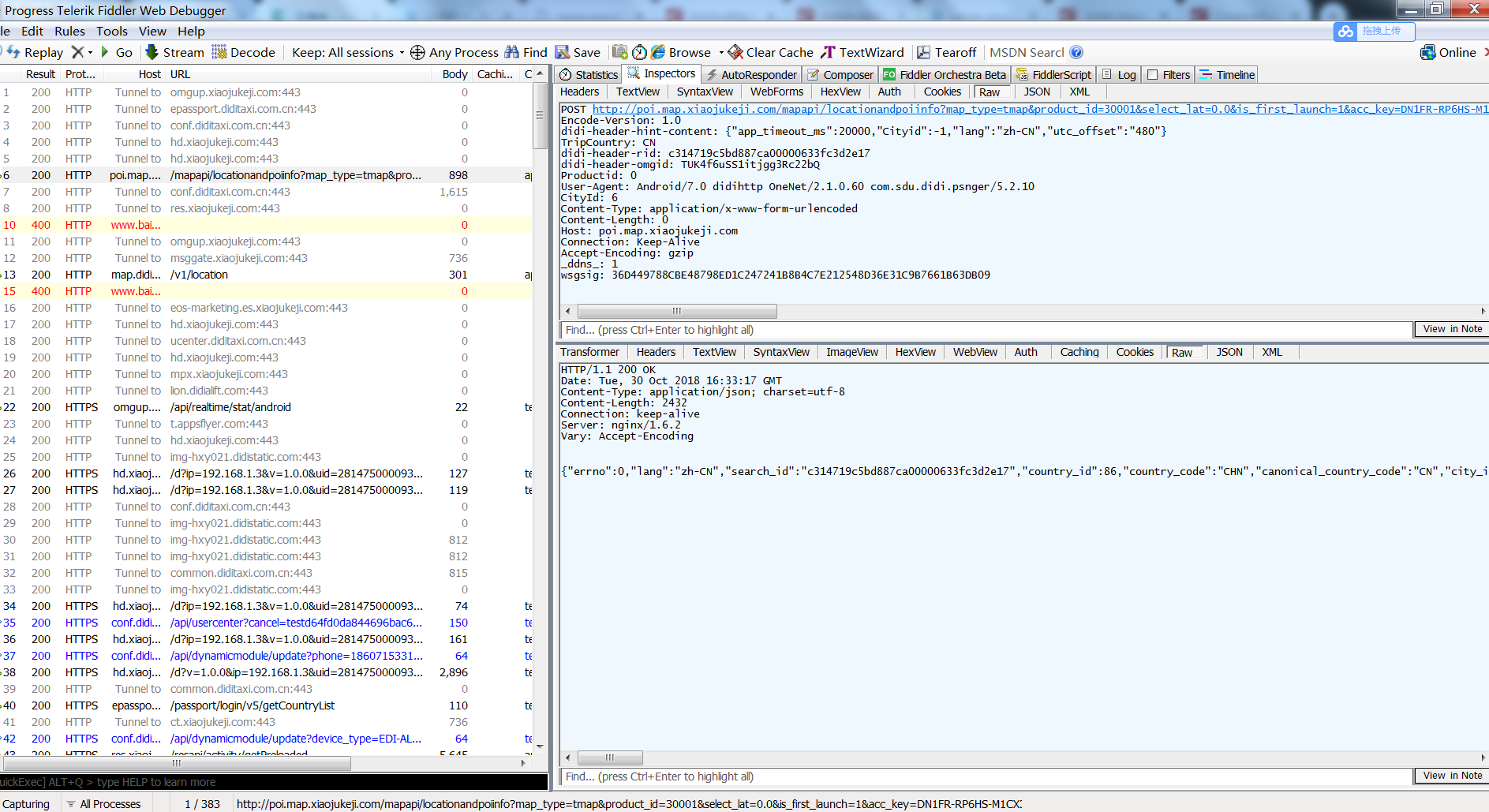Switch to the Statistics tab
This screenshot has height=812, width=1489.
tap(589, 74)
